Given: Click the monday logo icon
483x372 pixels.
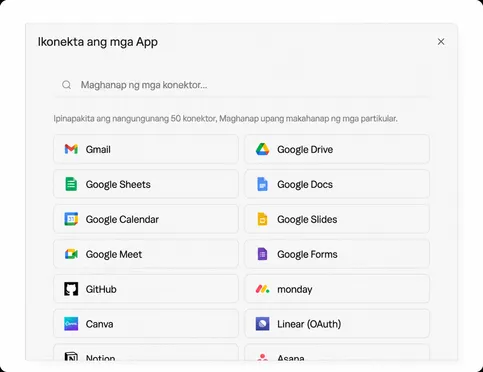Looking at the screenshot, I should (x=262, y=289).
